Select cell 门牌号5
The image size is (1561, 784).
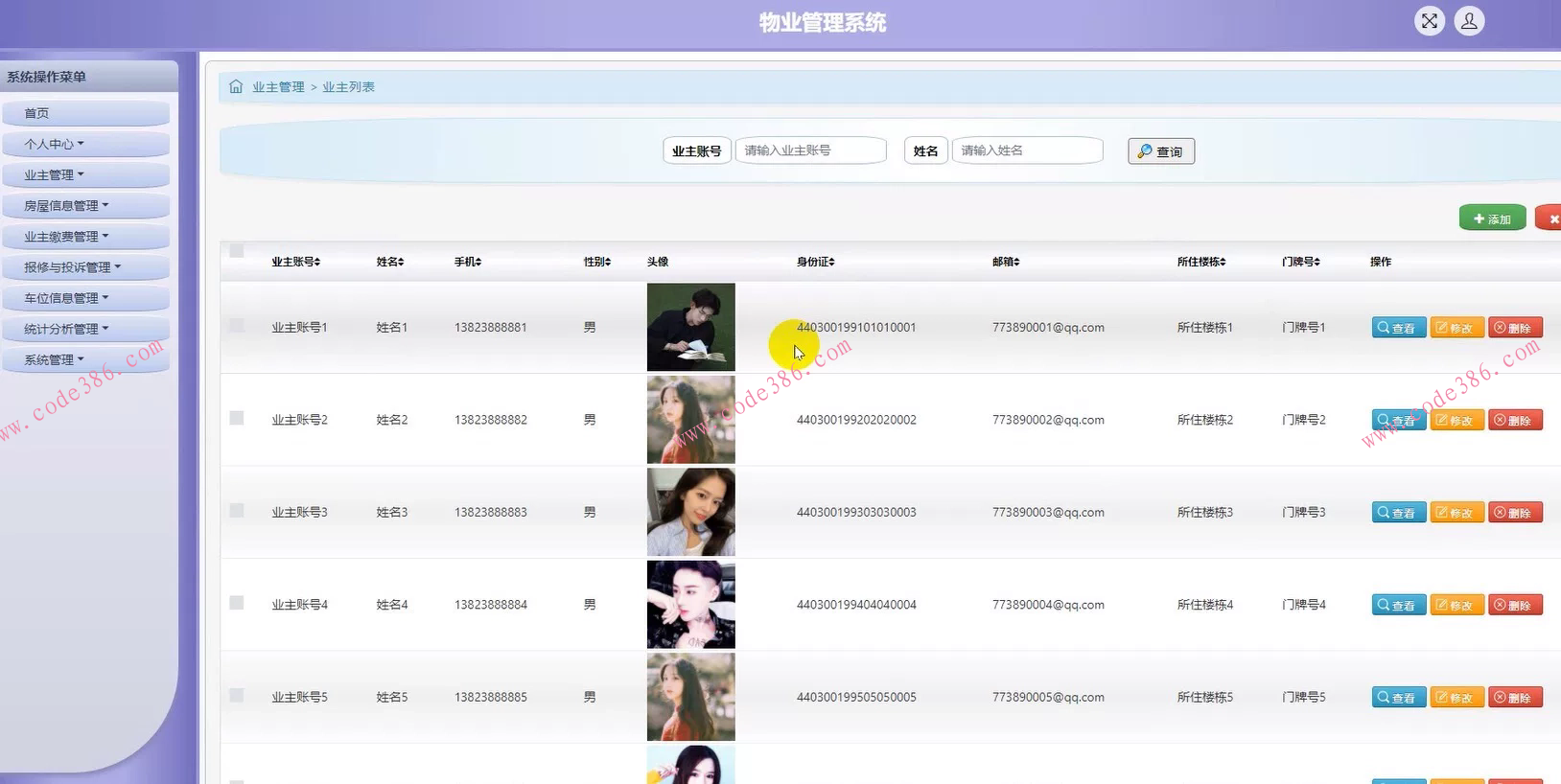point(1304,698)
